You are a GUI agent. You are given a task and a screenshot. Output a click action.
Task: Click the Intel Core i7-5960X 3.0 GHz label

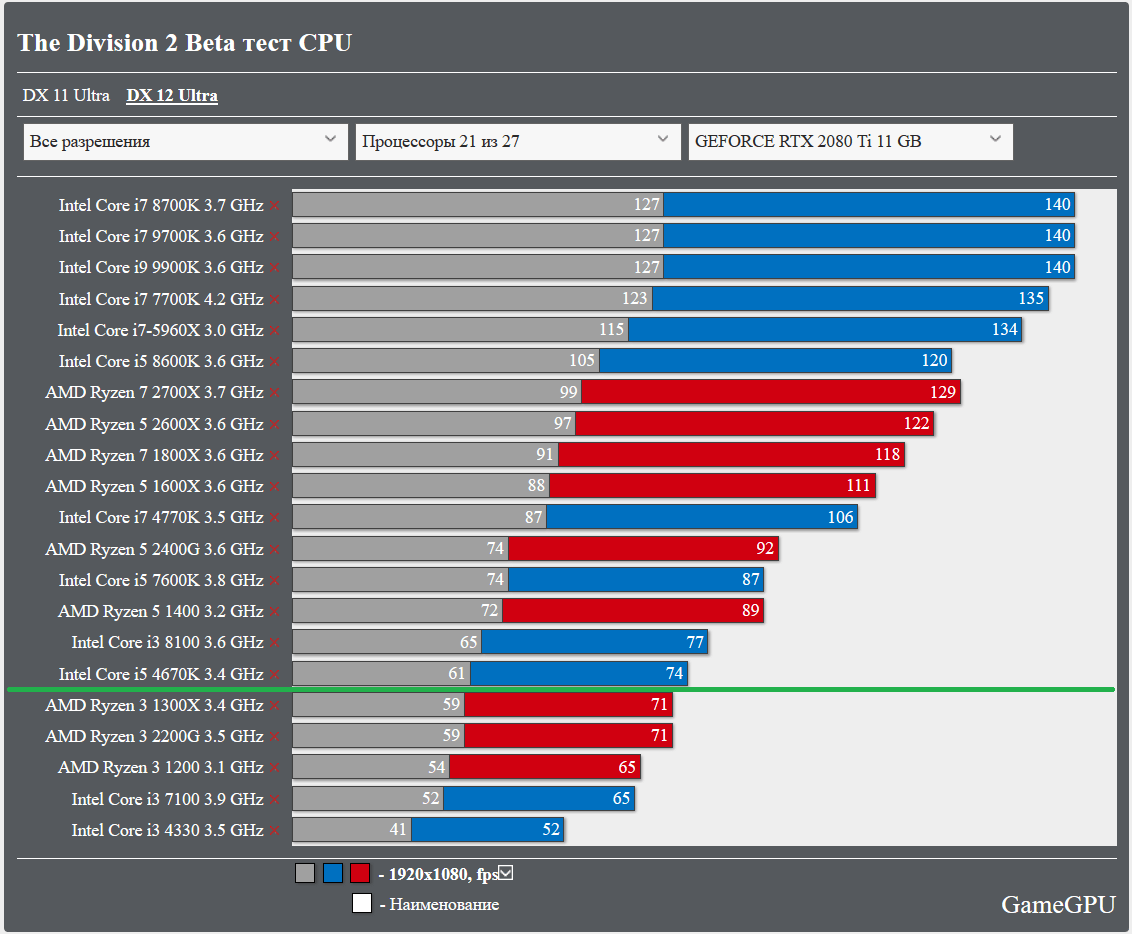tap(160, 331)
